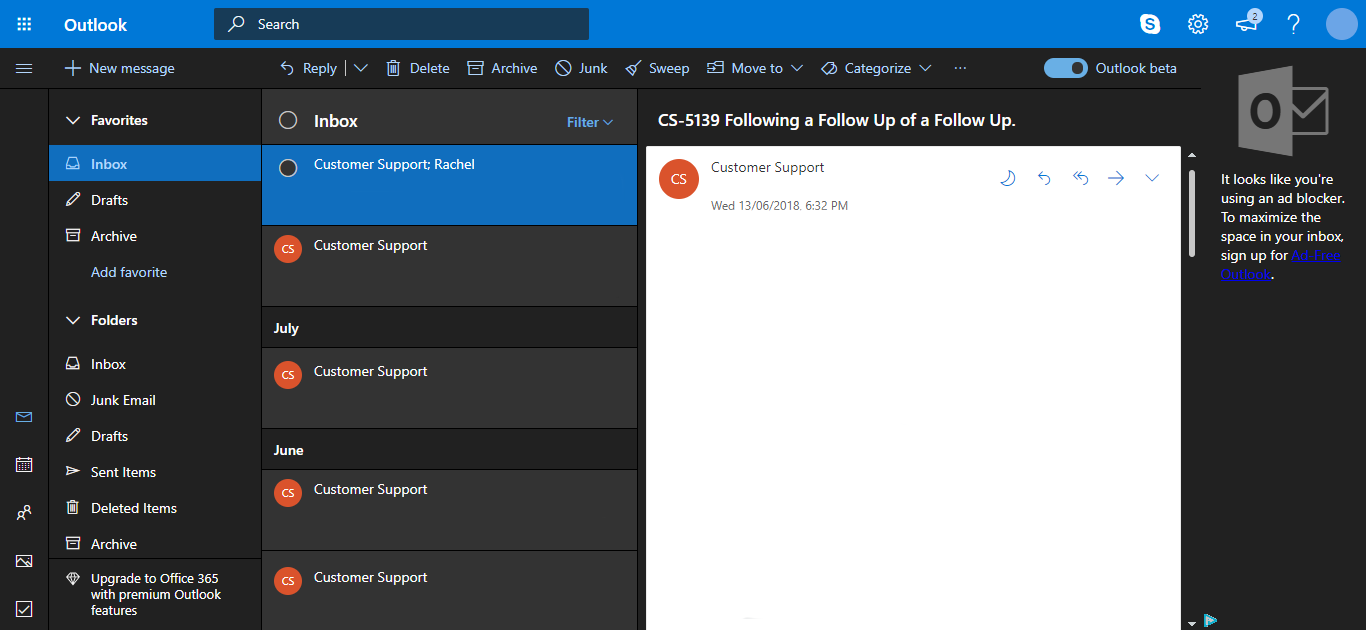Image resolution: width=1366 pixels, height=630 pixels.
Task: Open Inbox under Folders
Action: click(155, 364)
